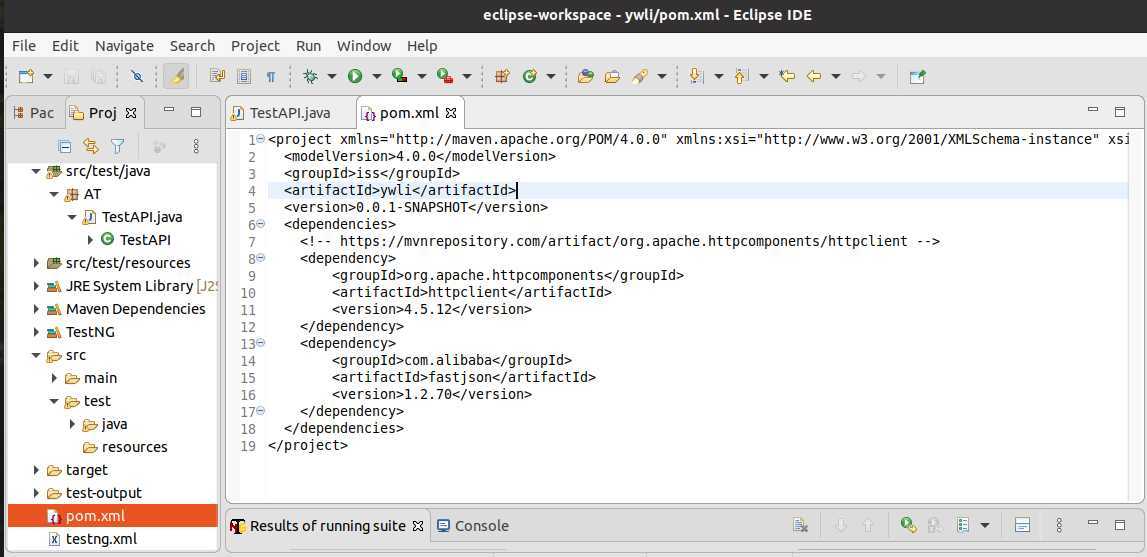Click the Debug bug icon
Image resolution: width=1147 pixels, height=557 pixels.
point(311,76)
